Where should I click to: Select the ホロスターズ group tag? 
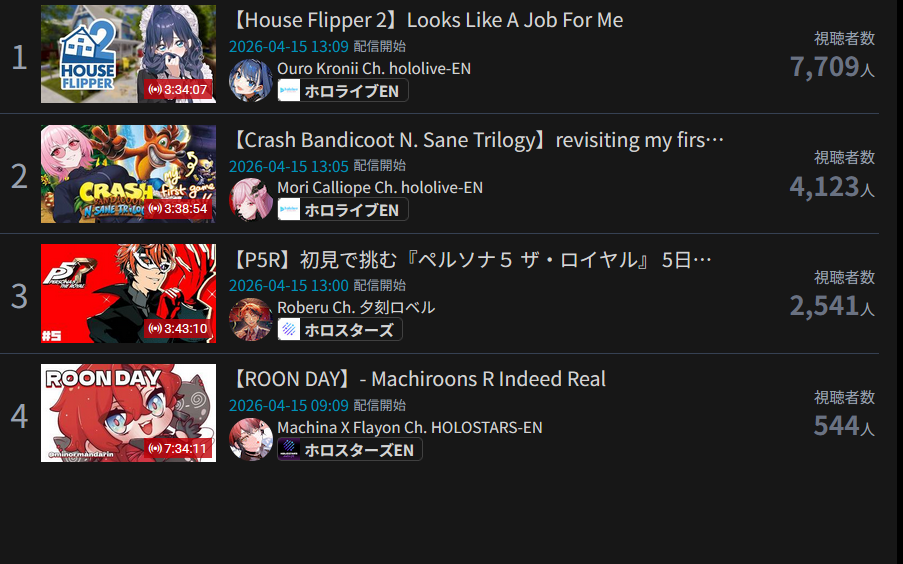pyautogui.click(x=340, y=330)
